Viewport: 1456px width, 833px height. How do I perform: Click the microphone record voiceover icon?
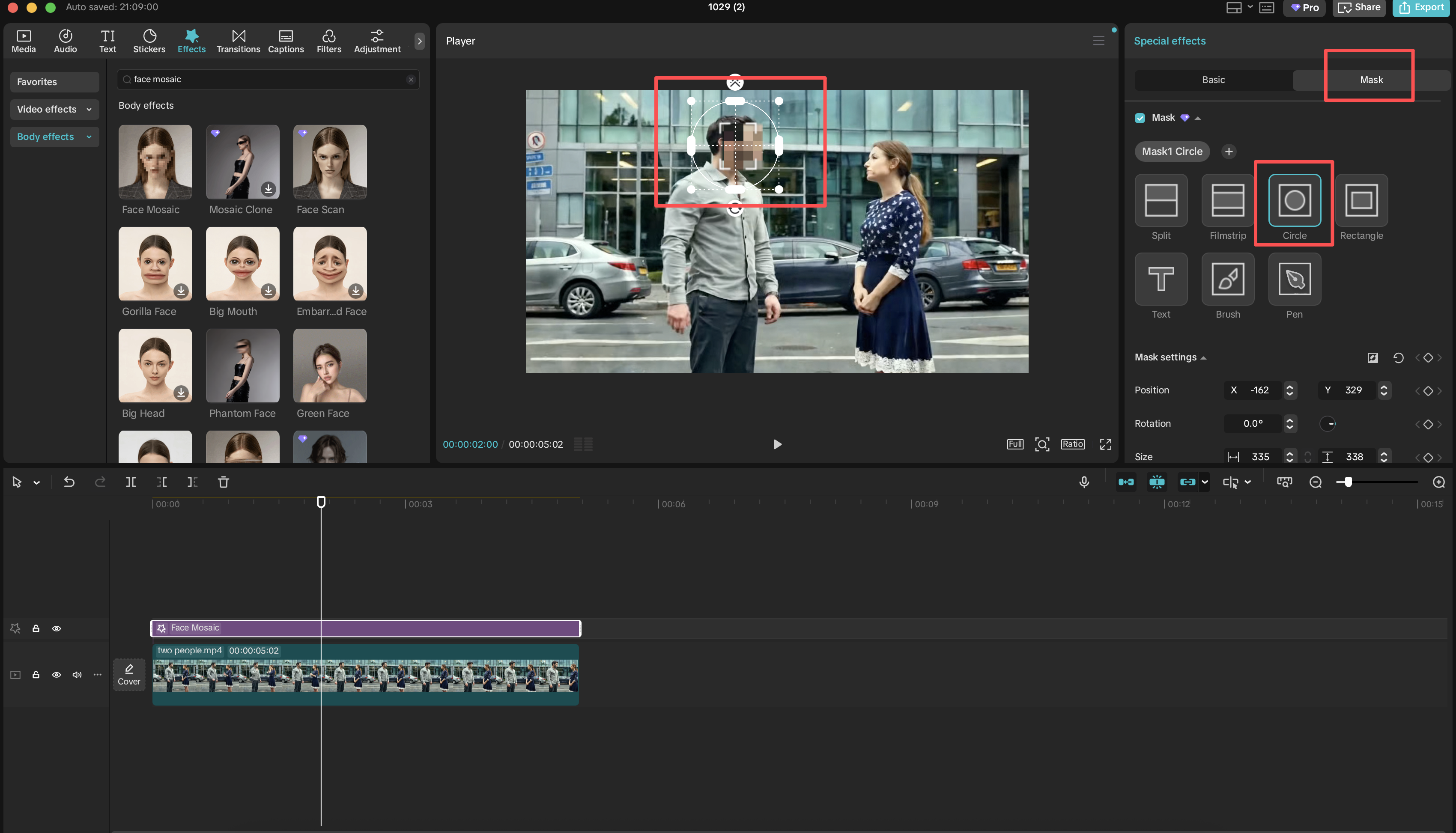click(1083, 482)
